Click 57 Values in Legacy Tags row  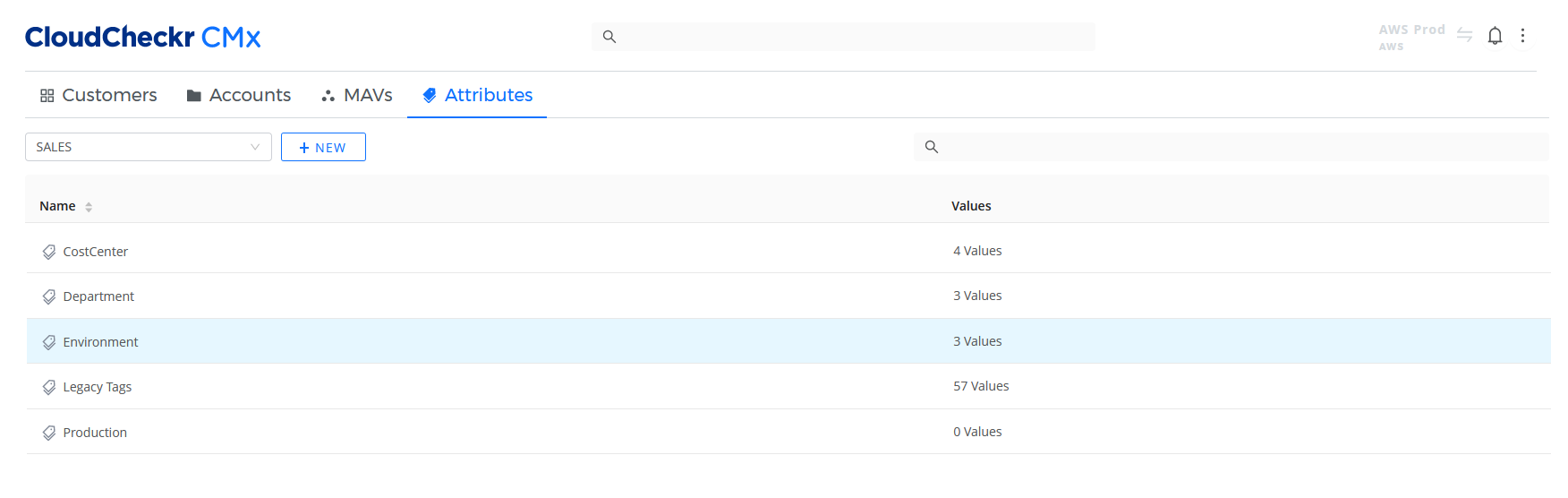coord(981,386)
